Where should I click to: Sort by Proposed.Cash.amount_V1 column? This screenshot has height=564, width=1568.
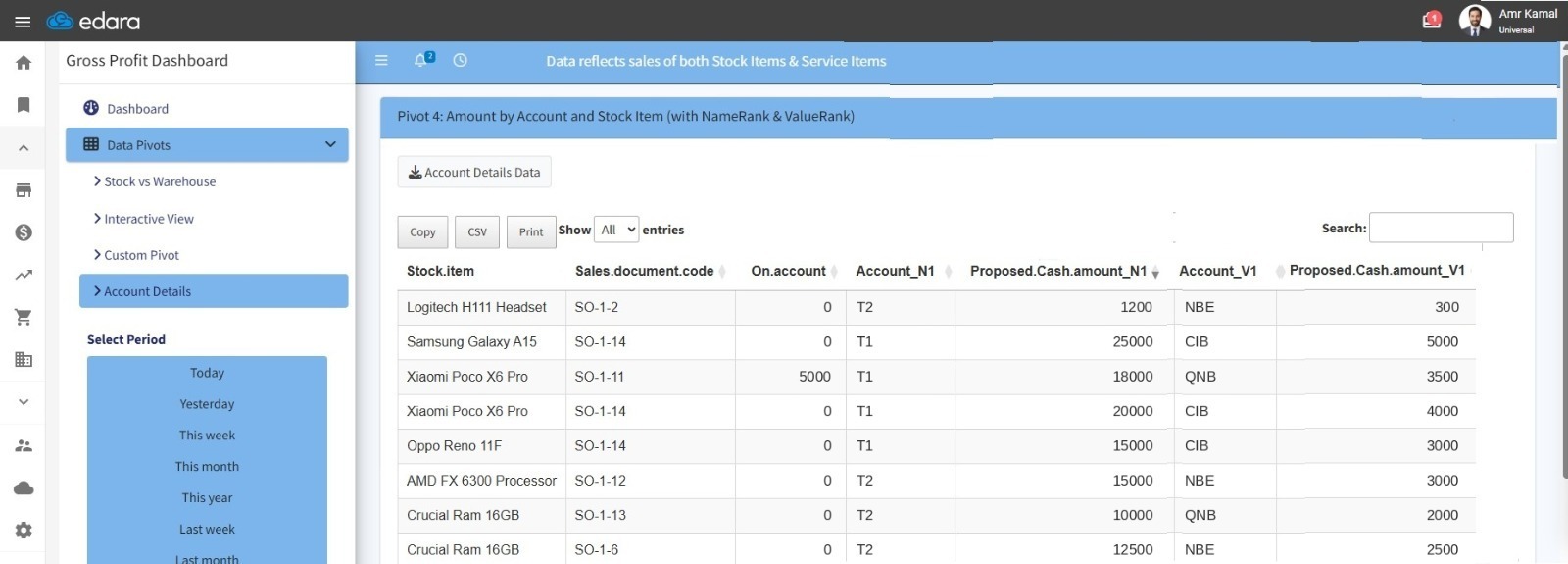coord(1377,270)
